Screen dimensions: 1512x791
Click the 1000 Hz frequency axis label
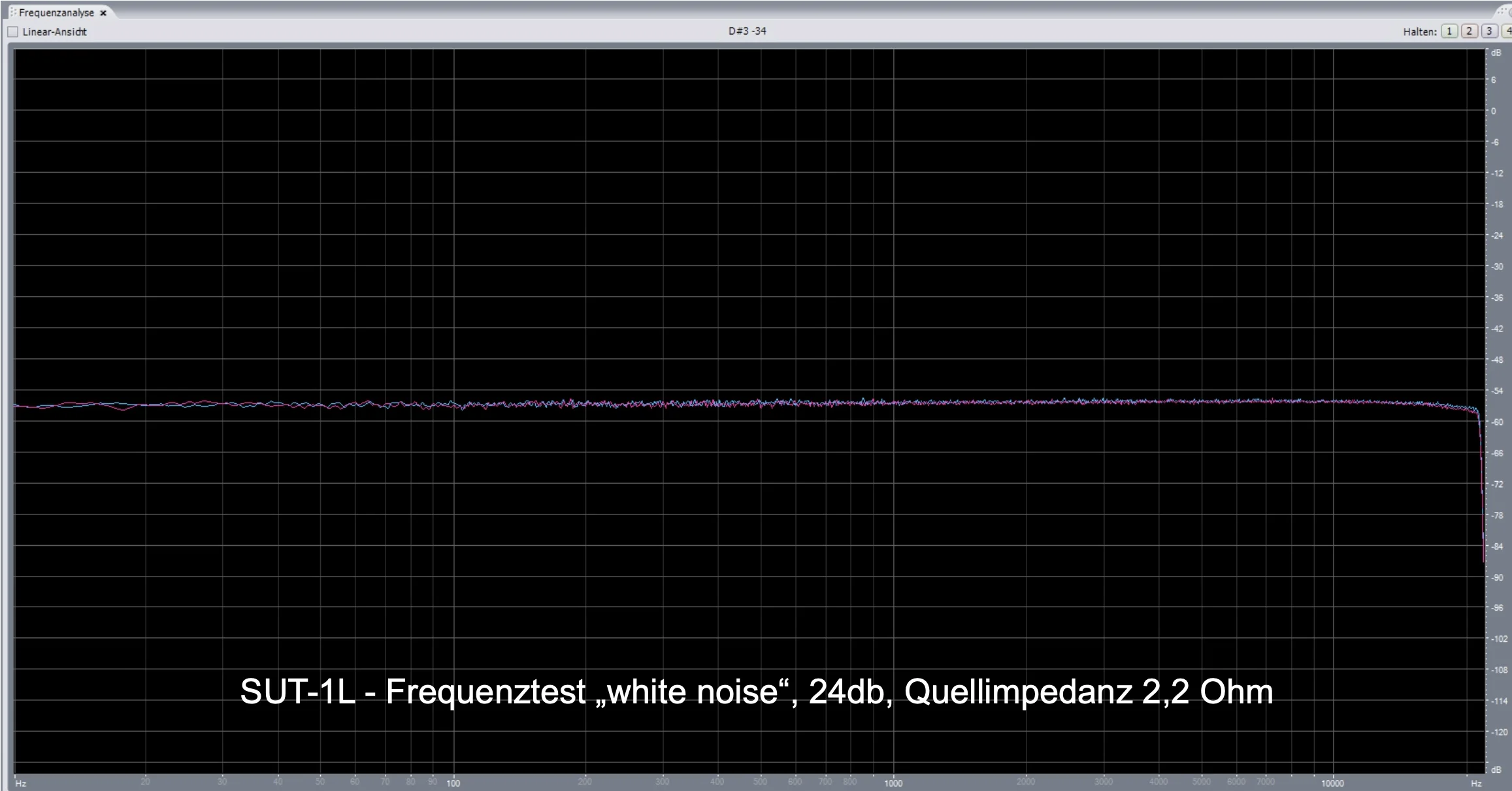click(893, 783)
